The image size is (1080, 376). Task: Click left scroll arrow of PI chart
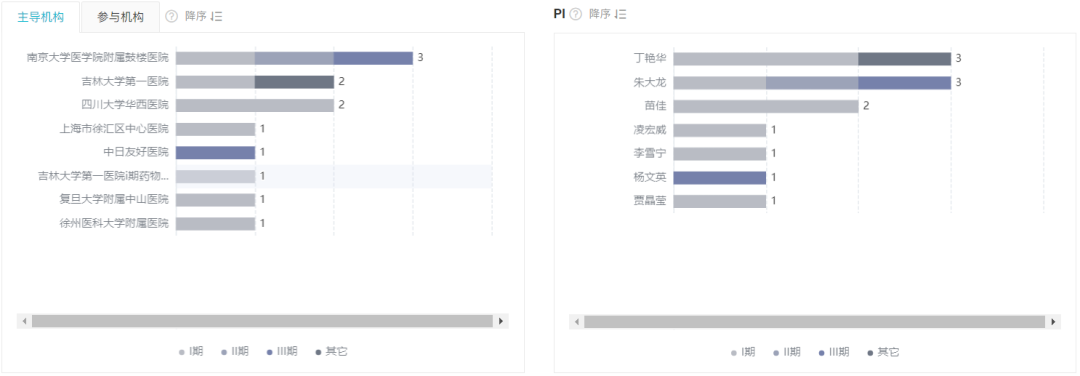coord(577,322)
